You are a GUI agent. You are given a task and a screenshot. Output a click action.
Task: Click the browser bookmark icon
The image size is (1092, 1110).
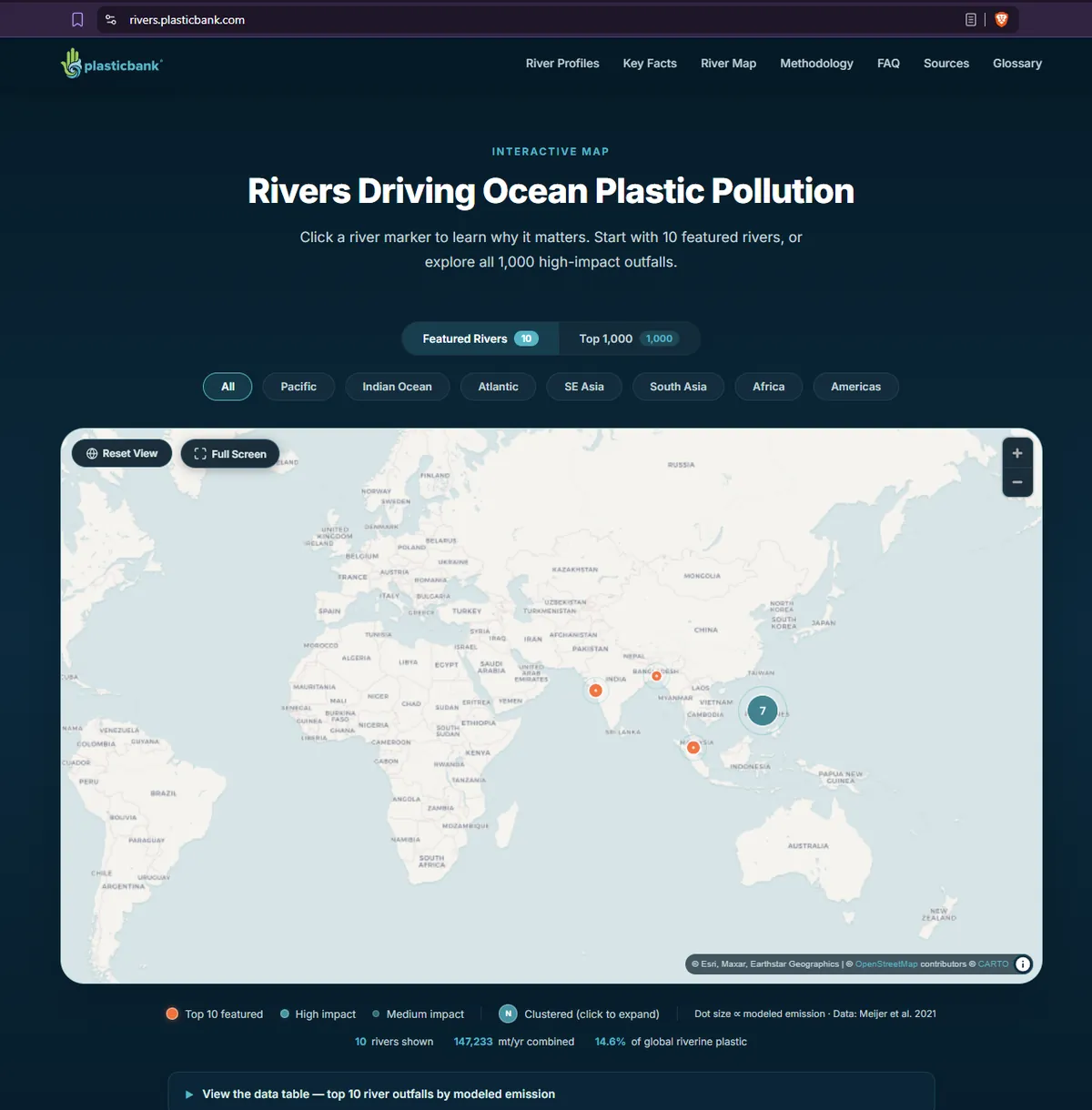77,20
